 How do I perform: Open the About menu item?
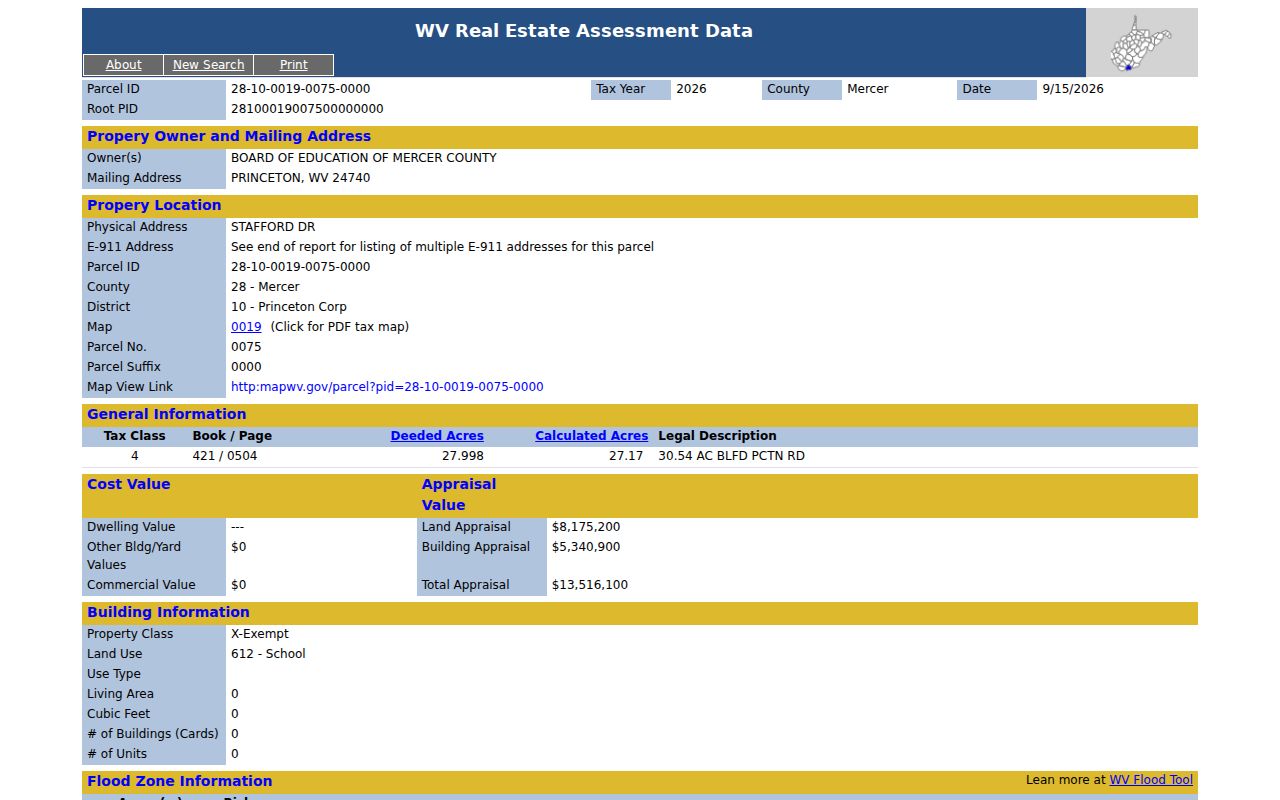coord(123,65)
